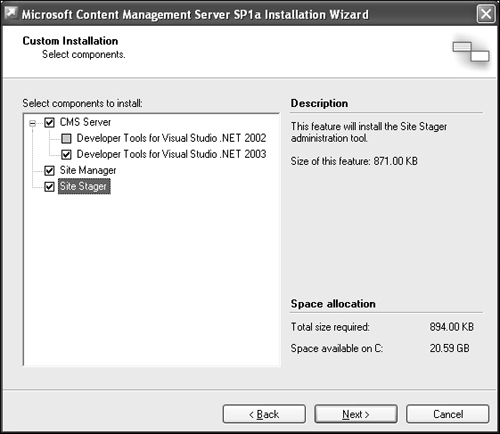Image resolution: width=500 pixels, height=434 pixels.
Task: Close the Installation Wizard window
Action: (486, 14)
